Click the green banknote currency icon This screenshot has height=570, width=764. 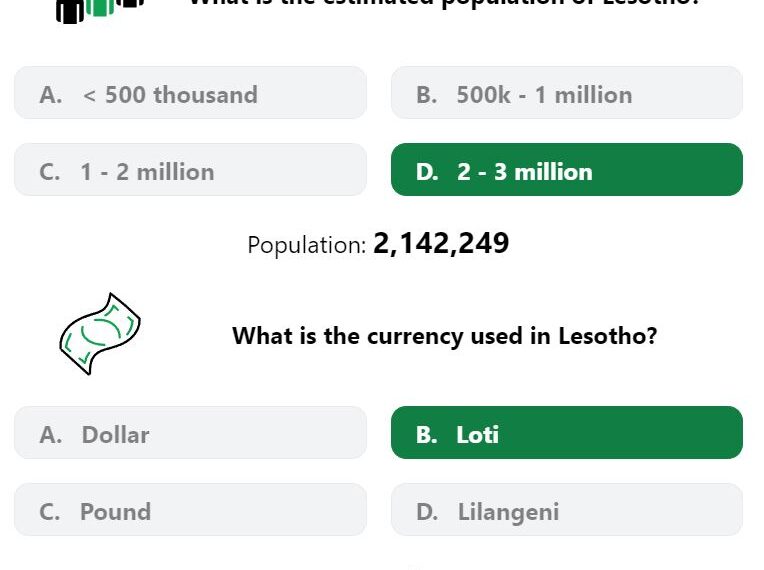100,334
